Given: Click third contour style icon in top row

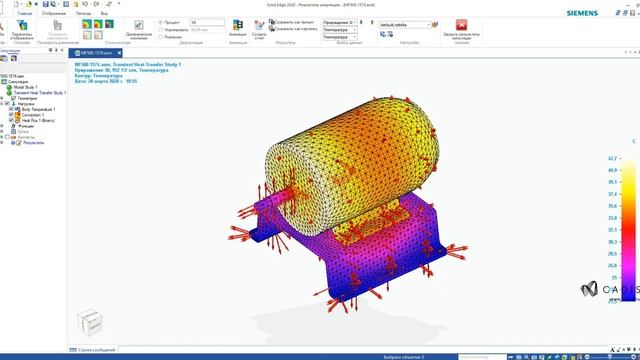Looking at the screenshot, I should [109, 24].
